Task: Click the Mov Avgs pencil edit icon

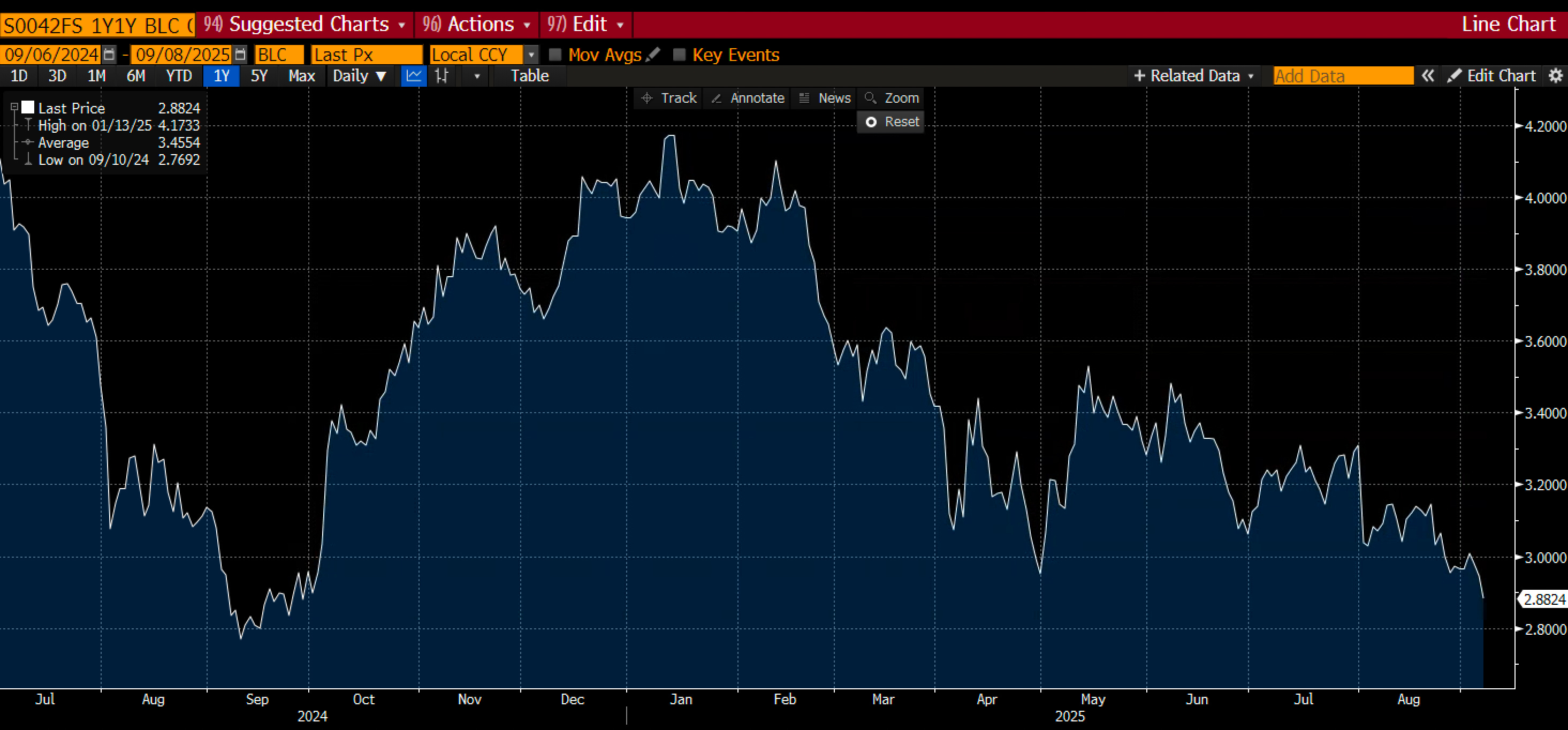Action: (x=653, y=55)
